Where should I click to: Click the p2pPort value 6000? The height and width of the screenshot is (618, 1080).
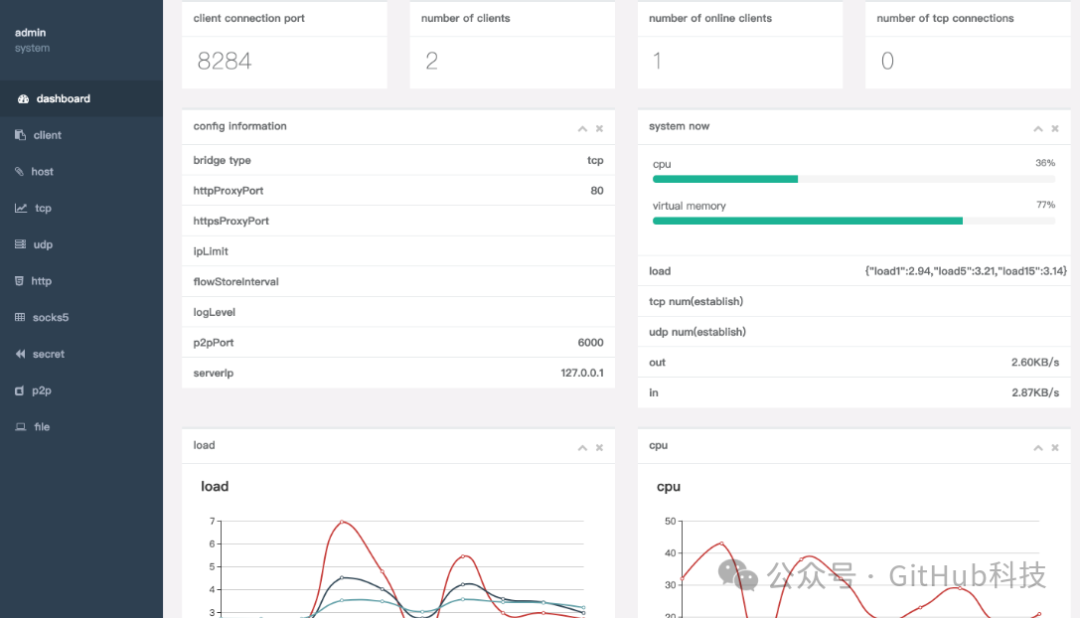pos(590,342)
